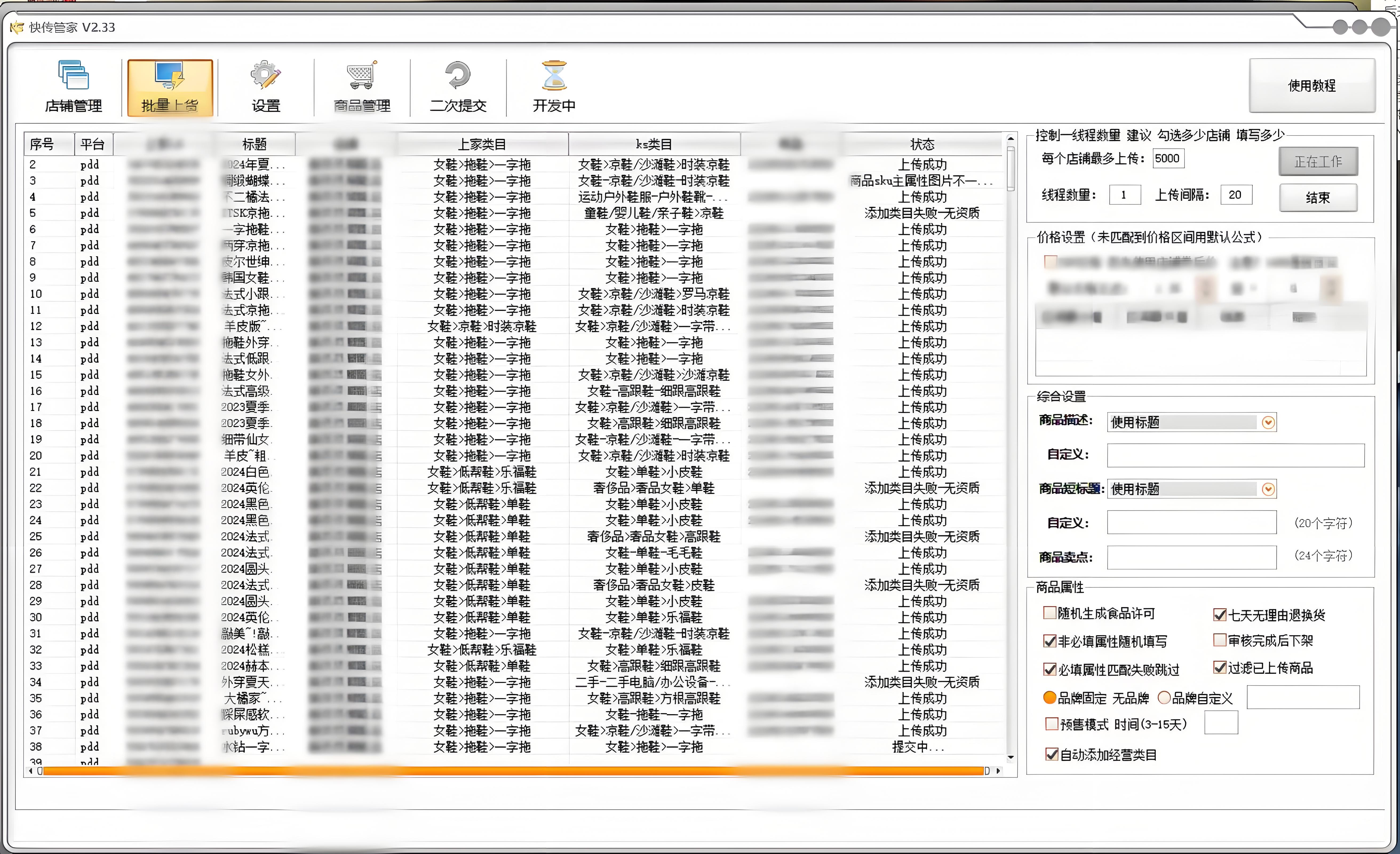Toggle 自动添加经营类目 checkbox

(x=1052, y=754)
